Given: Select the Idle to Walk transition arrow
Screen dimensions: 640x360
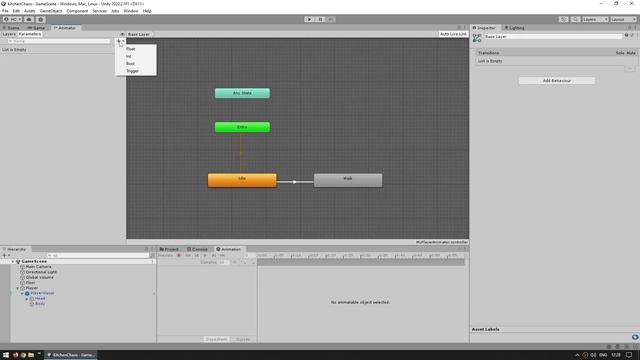Looking at the screenshot, I should [295, 182].
